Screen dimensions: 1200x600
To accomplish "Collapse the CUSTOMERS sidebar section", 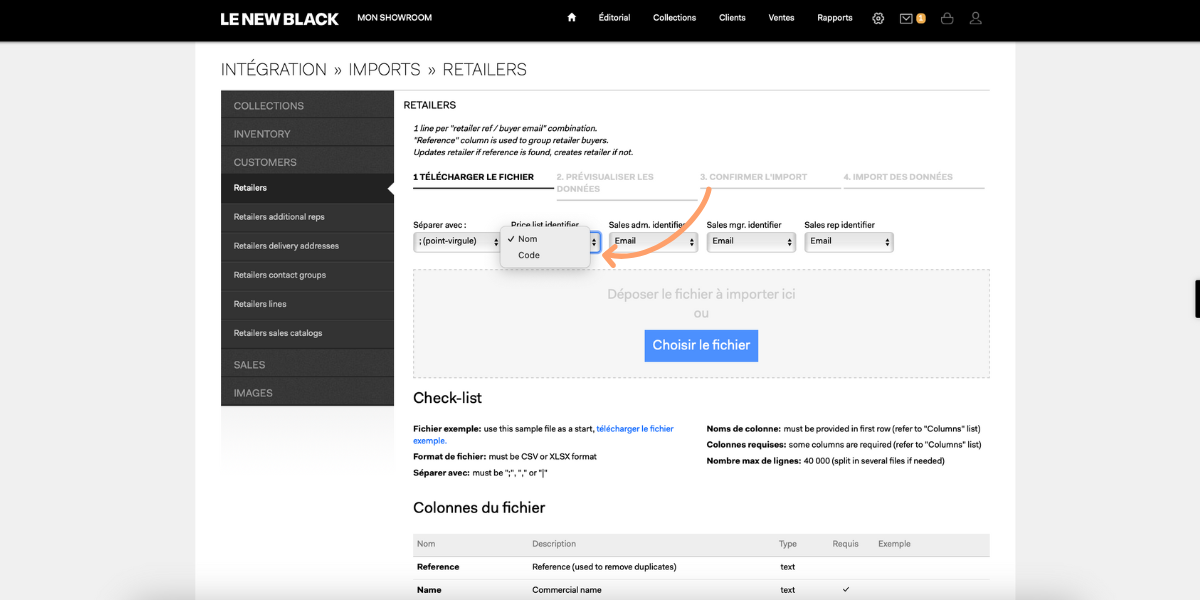I will (x=307, y=161).
